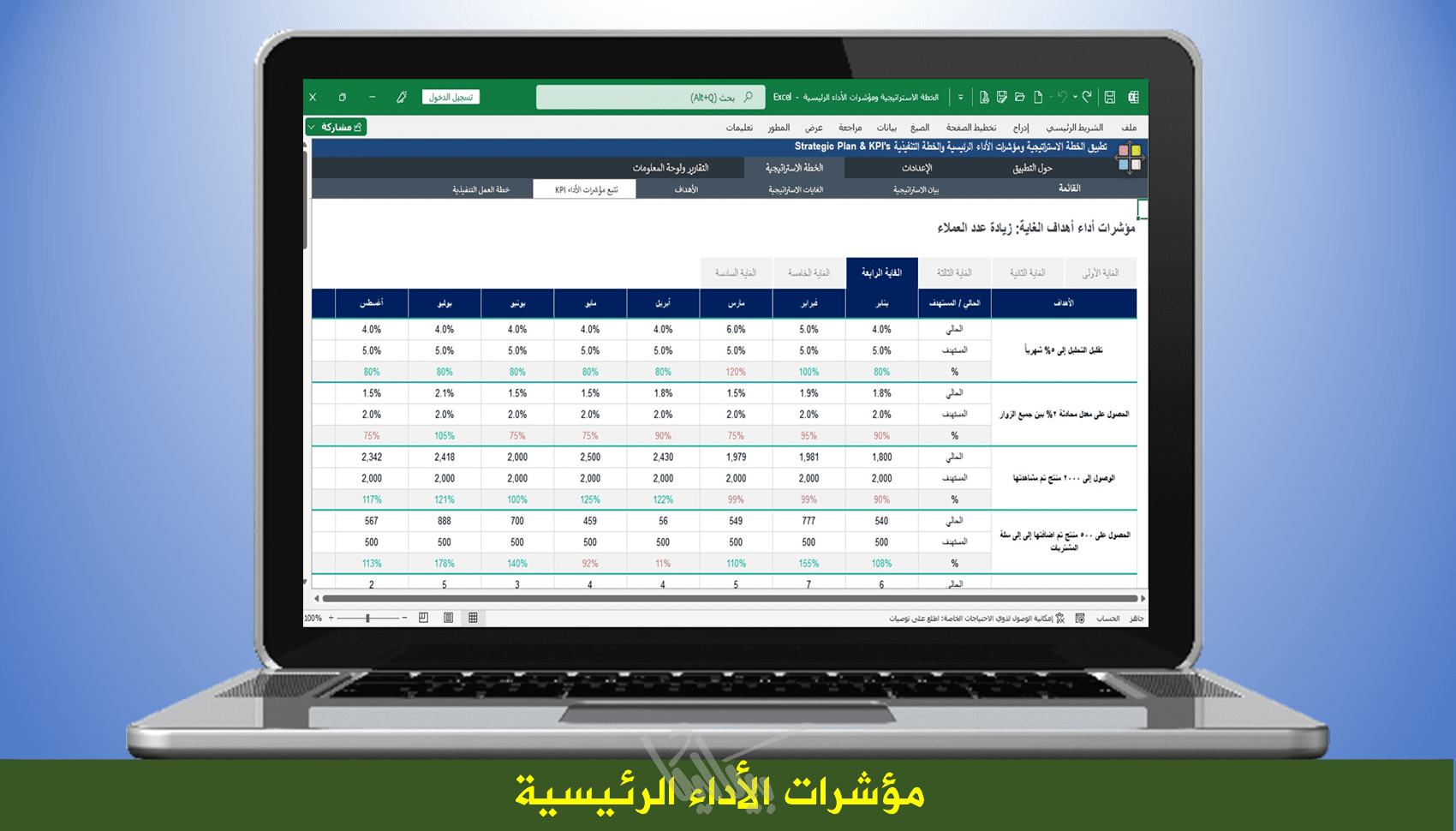
Task: Select the الخطة الاستراتيجية navigation tab
Action: 794,168
